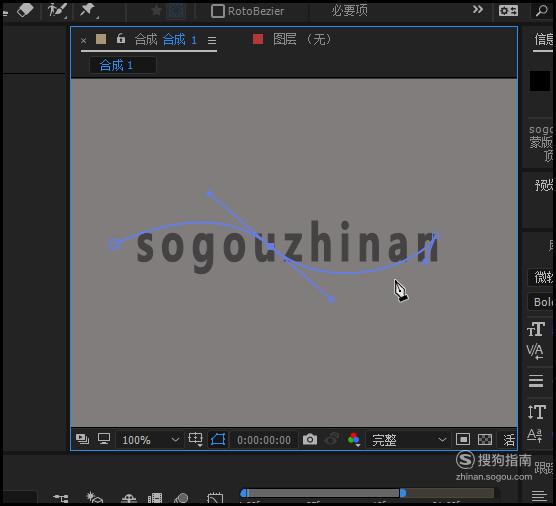Open the 必要项 workspace

tap(350, 11)
